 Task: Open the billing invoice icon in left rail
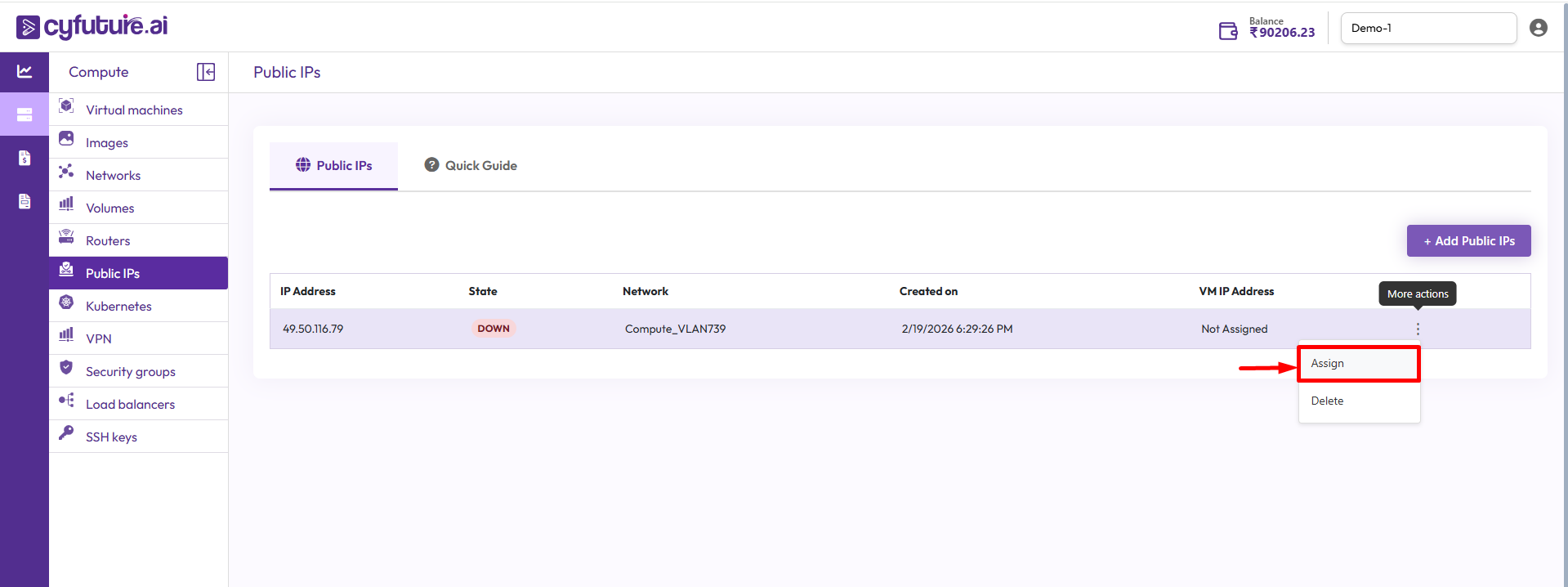click(x=25, y=158)
